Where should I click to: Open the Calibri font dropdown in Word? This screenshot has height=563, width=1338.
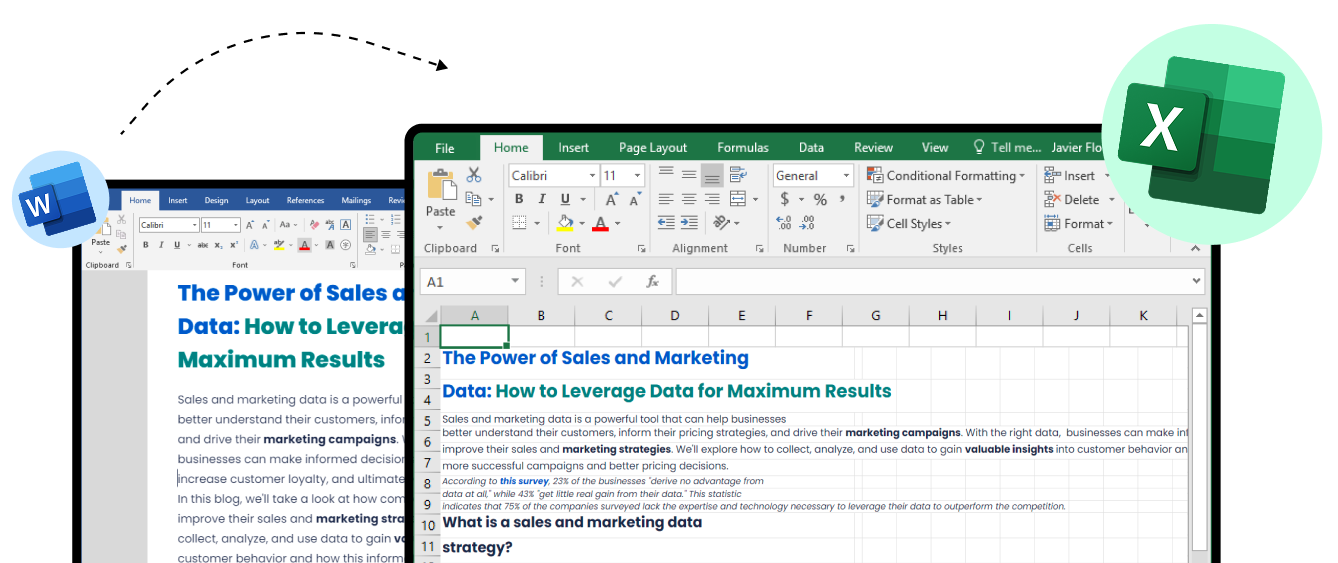click(193, 225)
